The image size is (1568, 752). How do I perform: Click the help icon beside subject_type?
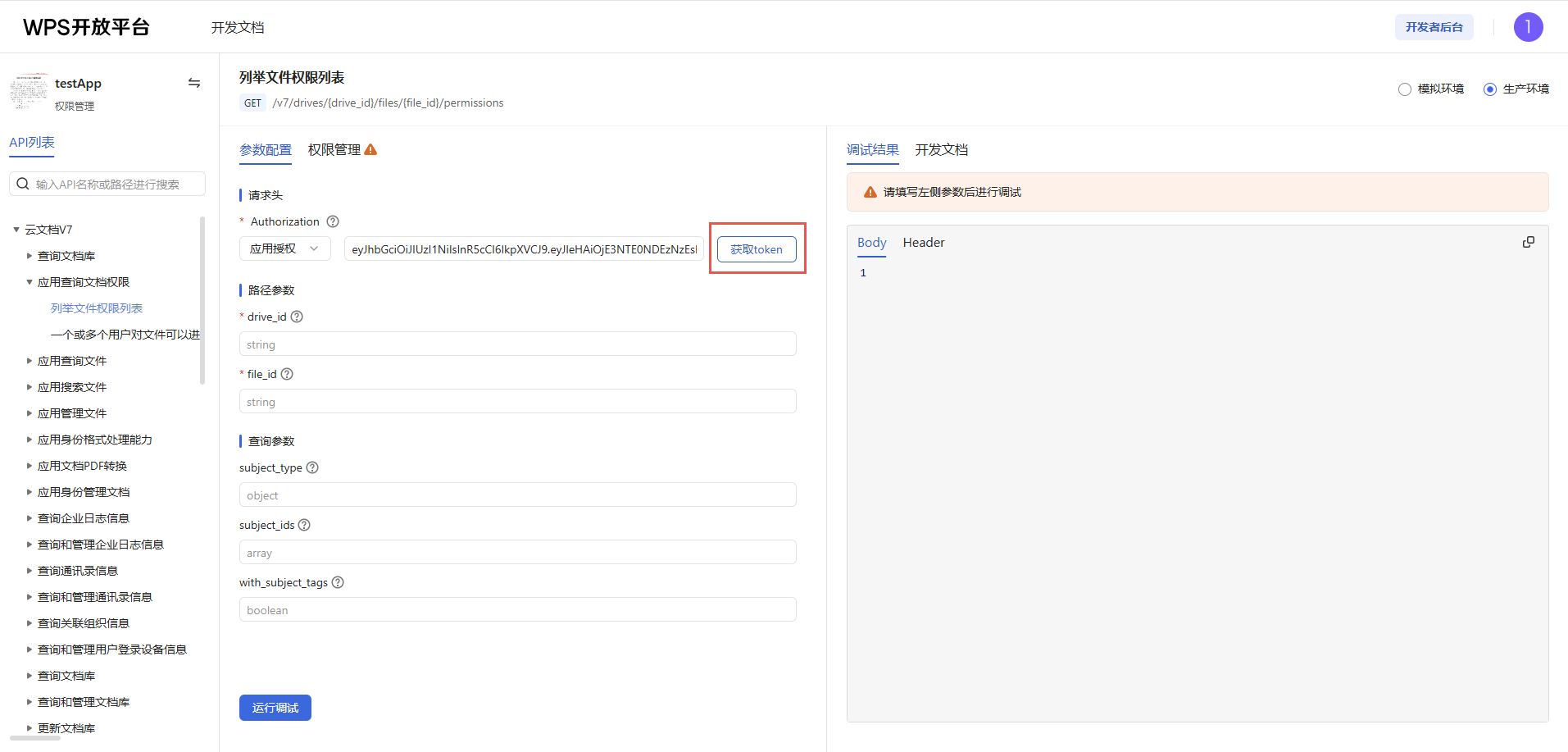coord(312,467)
